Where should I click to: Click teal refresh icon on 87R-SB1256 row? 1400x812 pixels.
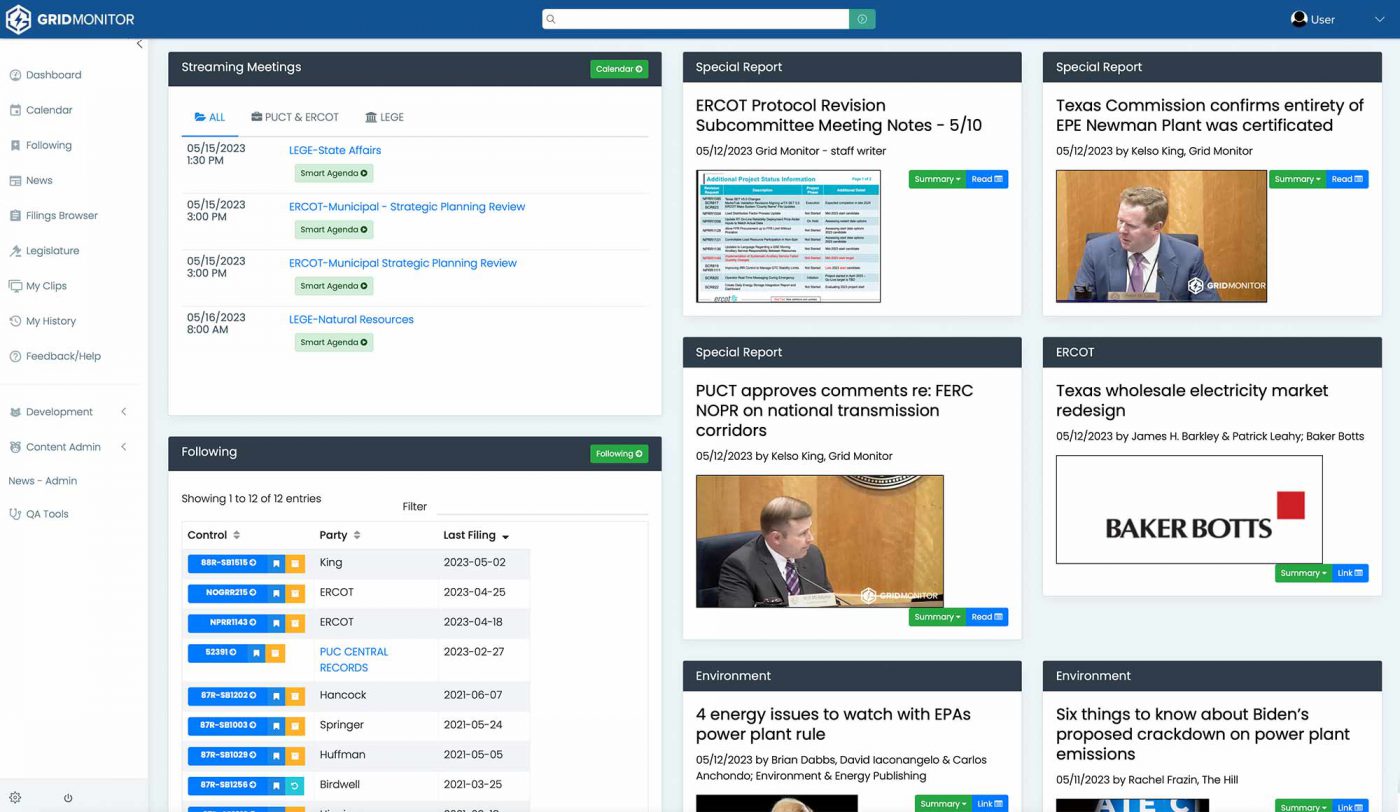[x=295, y=785]
